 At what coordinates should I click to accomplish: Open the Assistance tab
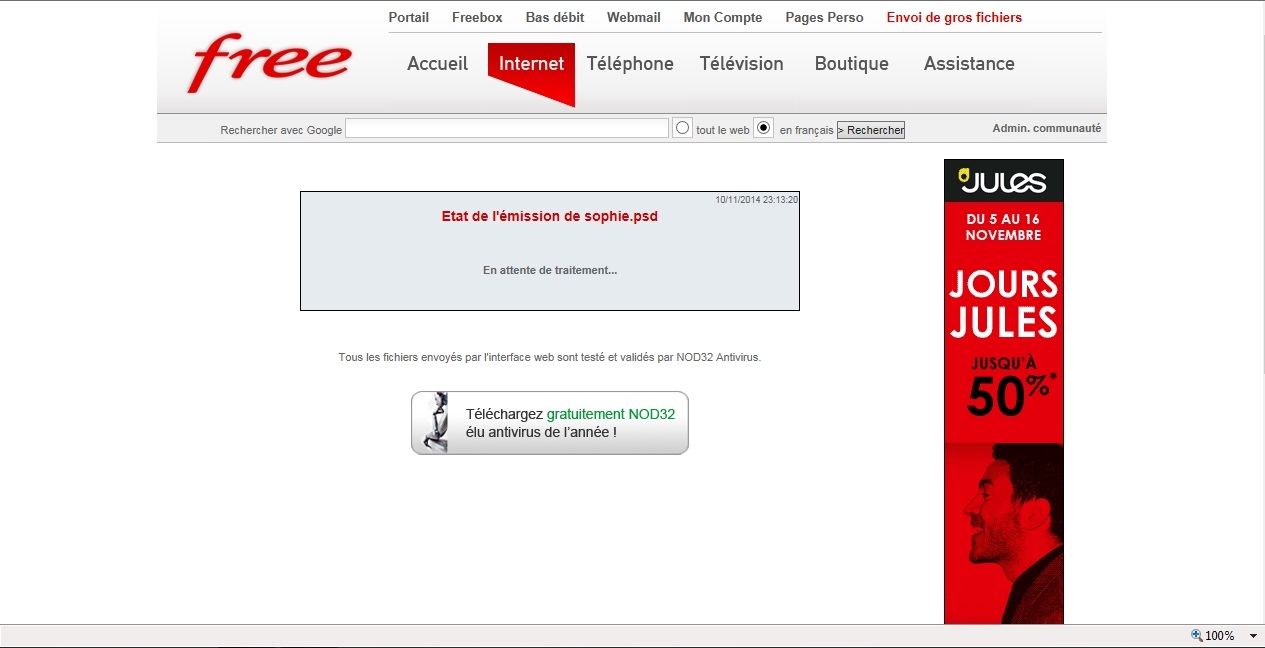(969, 64)
